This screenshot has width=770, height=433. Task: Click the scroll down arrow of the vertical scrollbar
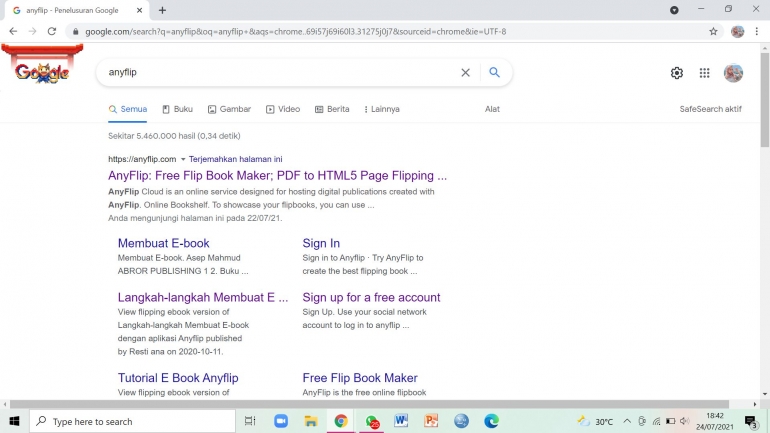765,394
